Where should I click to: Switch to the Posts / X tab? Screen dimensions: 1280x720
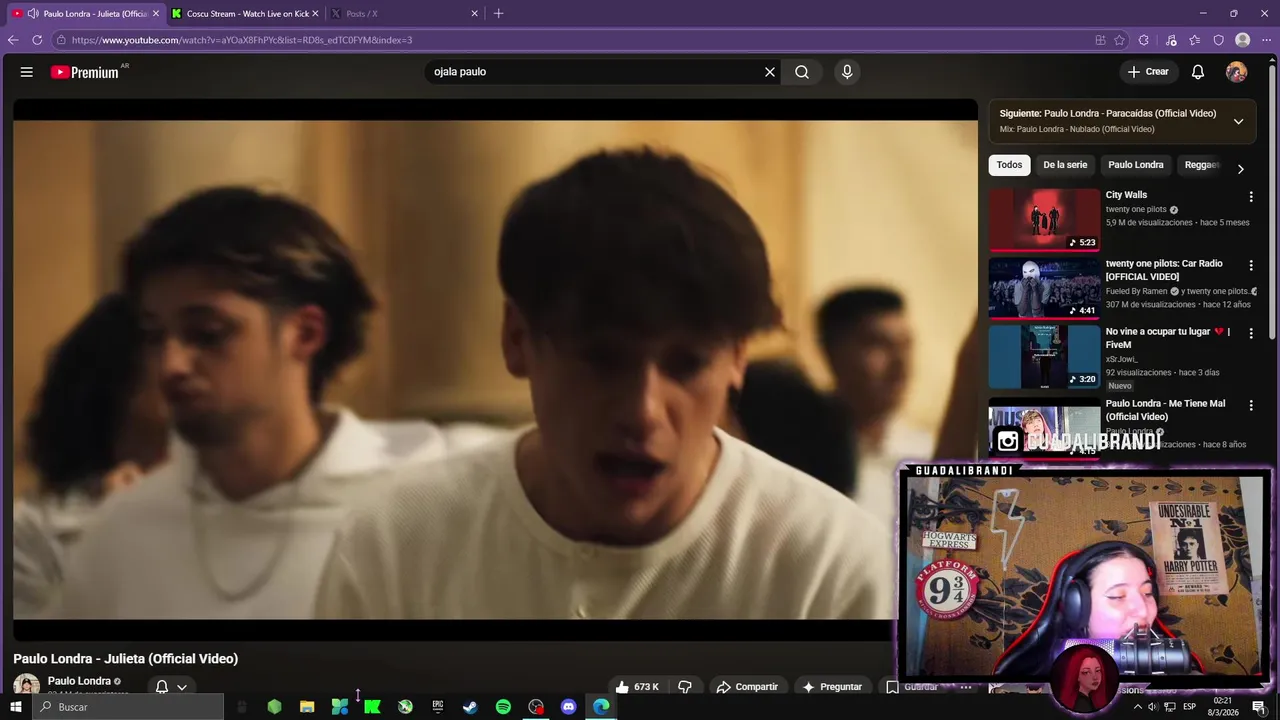tap(404, 13)
